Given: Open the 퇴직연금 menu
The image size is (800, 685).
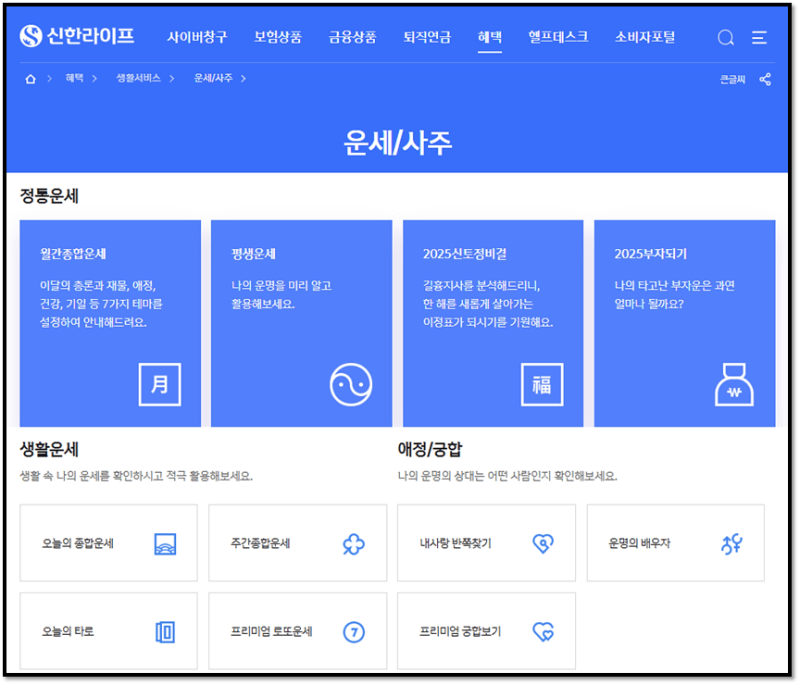Looking at the screenshot, I should click(428, 37).
